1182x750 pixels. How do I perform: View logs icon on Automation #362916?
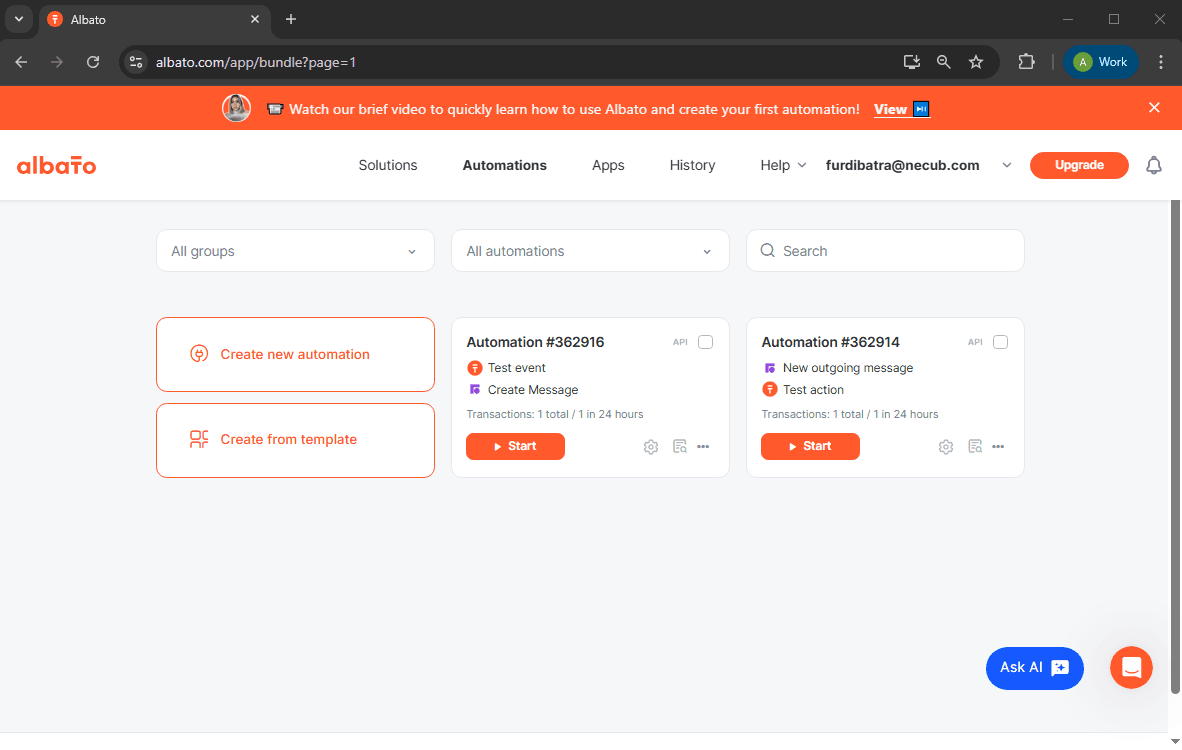(680, 447)
